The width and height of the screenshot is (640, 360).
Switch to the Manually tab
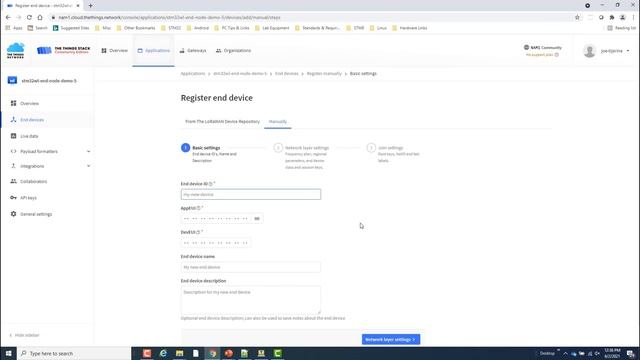click(278, 122)
